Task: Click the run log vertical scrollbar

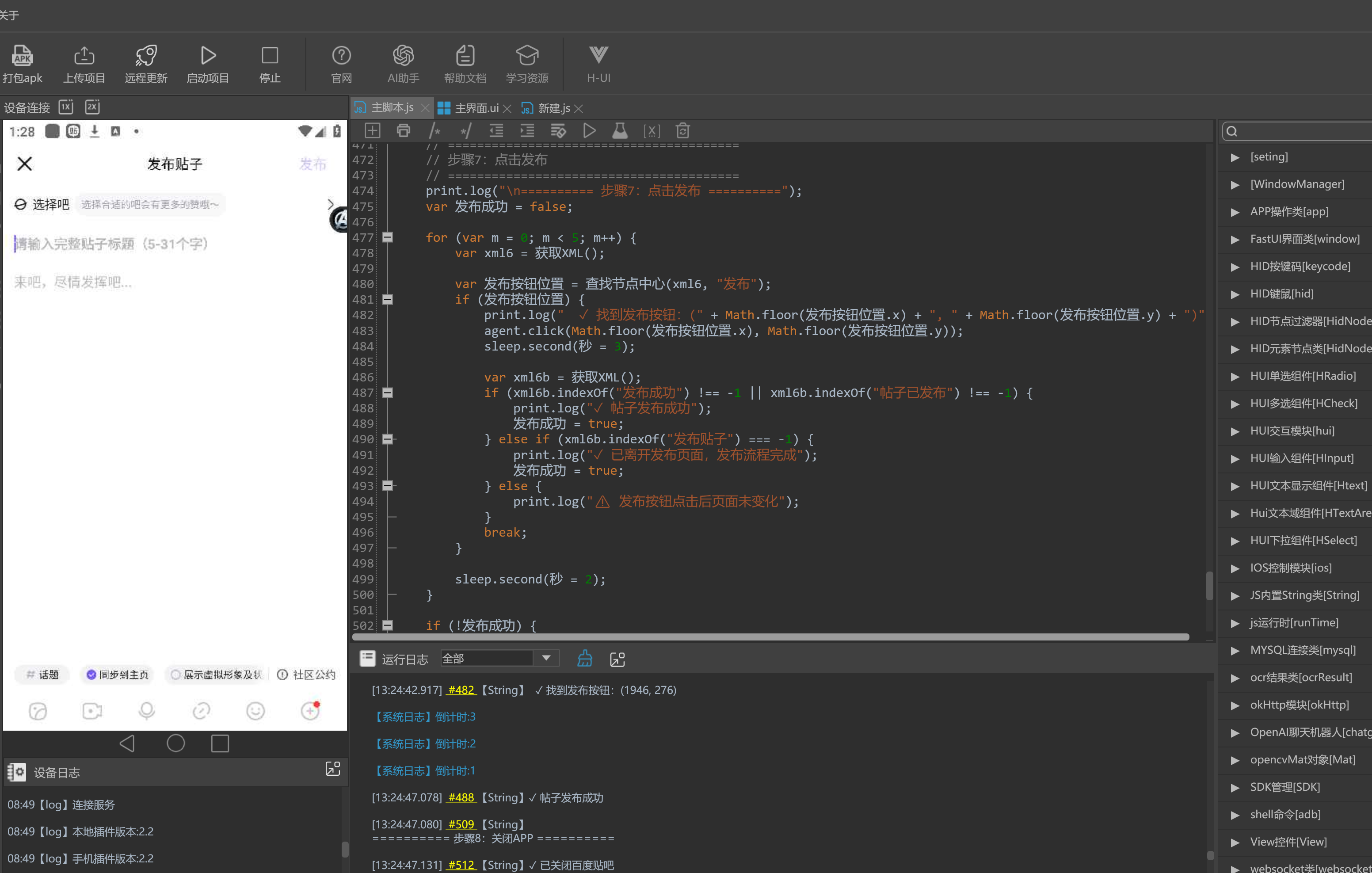Action: pyautogui.click(x=1210, y=855)
